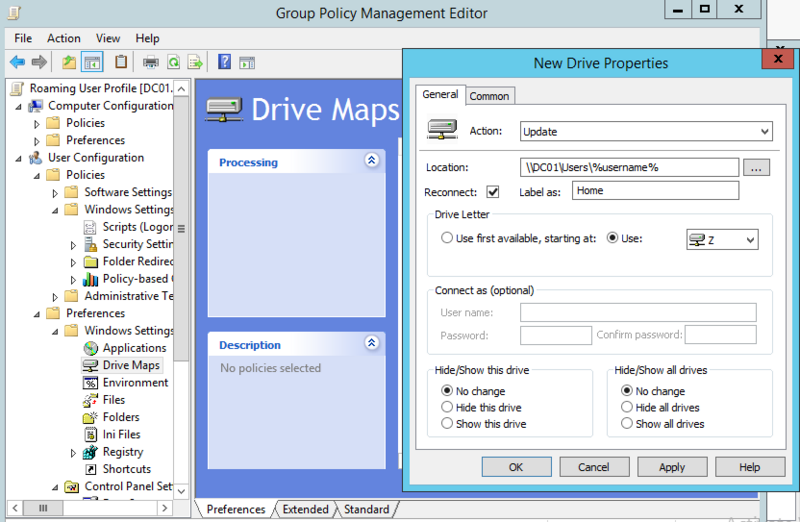Screen dimensions: 800x522
Task: Click the Folders icon in the tree
Action: coord(90,417)
